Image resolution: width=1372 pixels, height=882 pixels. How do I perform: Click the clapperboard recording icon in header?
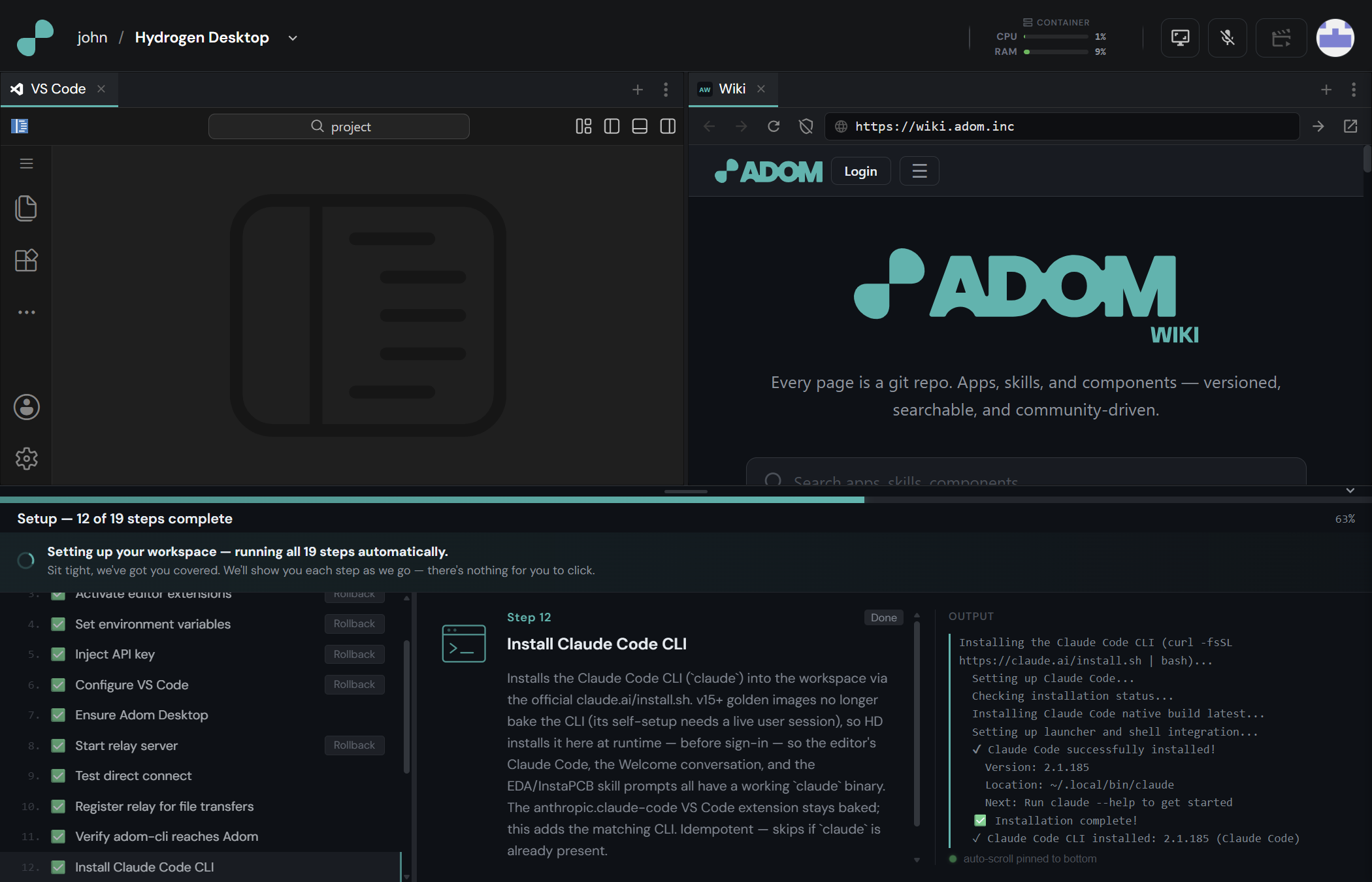tap(1281, 38)
